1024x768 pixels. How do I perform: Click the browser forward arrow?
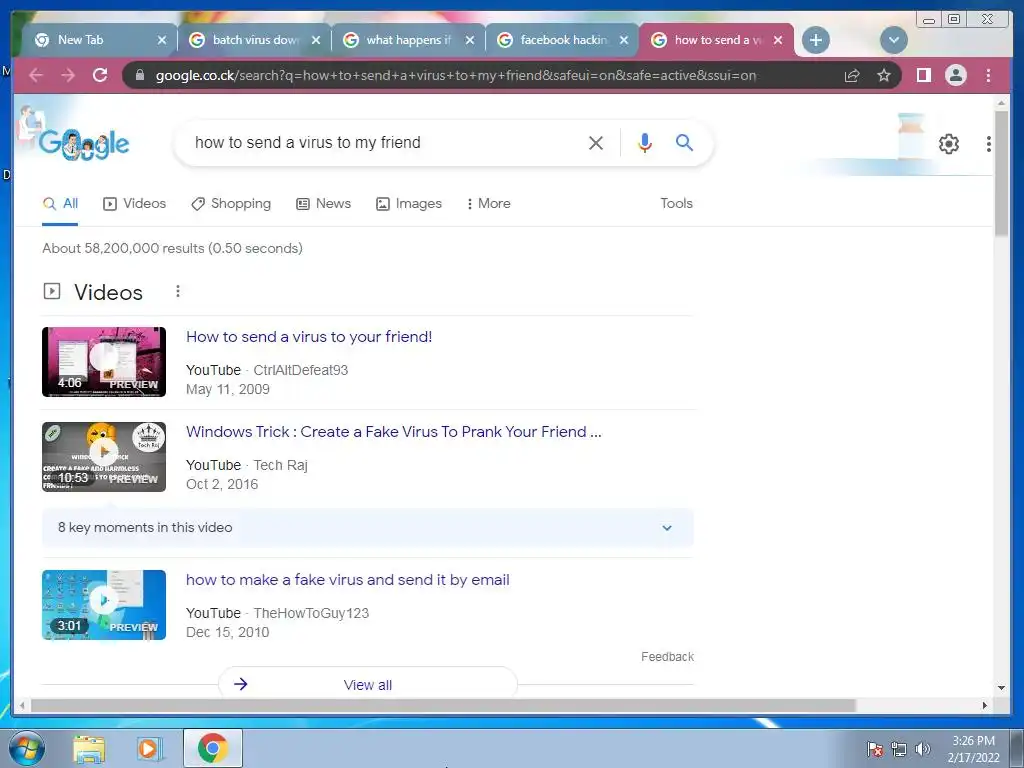tap(68, 75)
